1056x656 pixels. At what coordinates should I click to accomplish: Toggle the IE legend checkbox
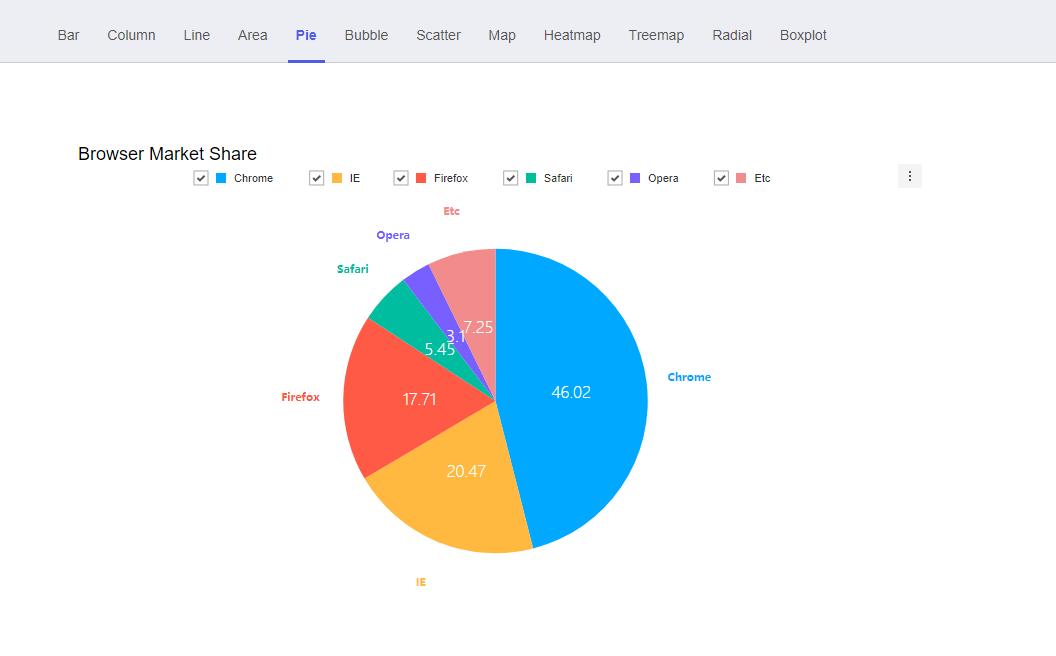pyautogui.click(x=317, y=178)
